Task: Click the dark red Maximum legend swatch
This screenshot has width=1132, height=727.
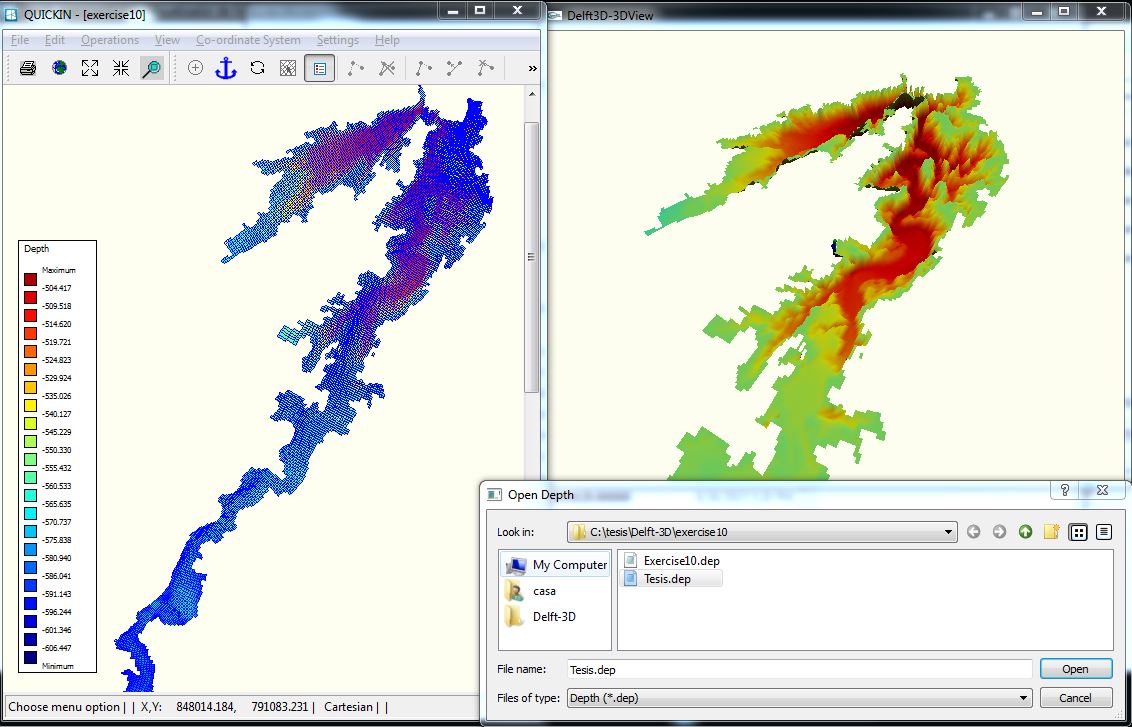Action: tap(30, 279)
